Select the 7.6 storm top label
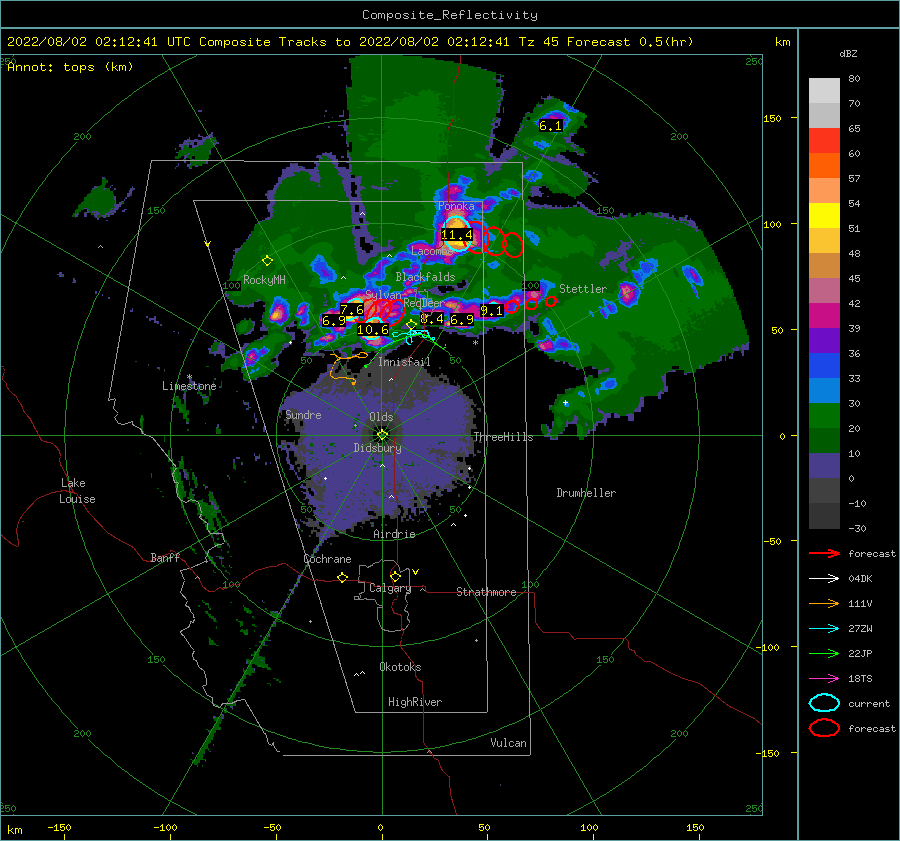The width and height of the screenshot is (900, 841). tap(352, 310)
